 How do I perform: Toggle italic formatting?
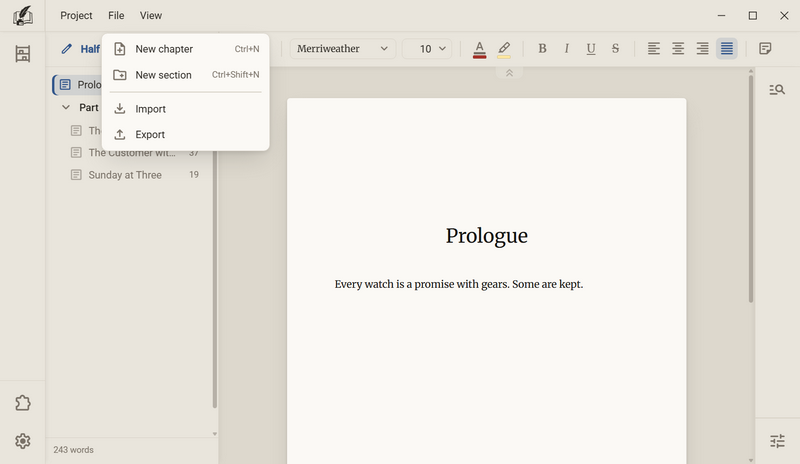(x=566, y=48)
